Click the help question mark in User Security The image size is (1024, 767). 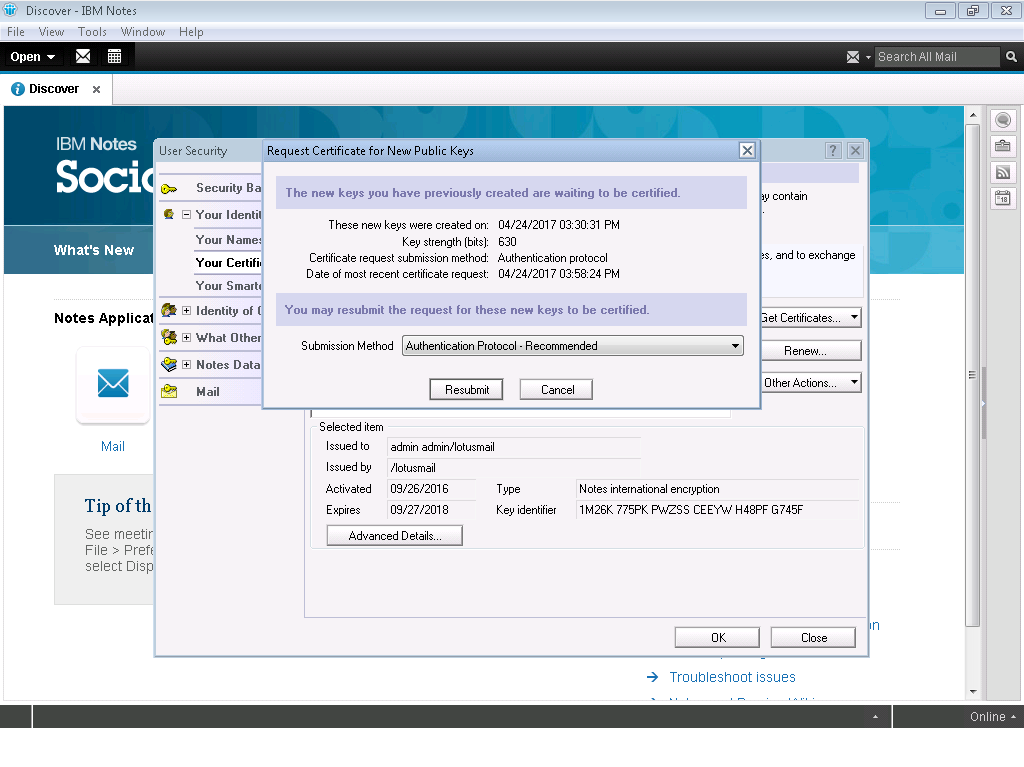833,151
